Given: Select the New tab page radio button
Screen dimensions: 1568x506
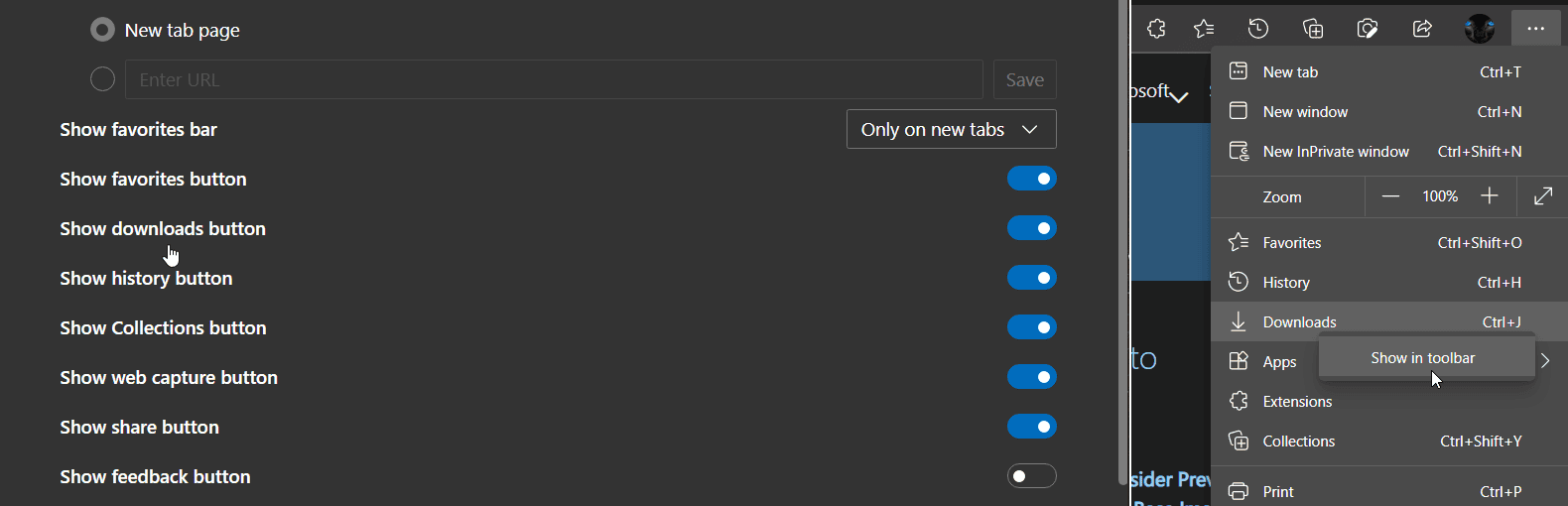Looking at the screenshot, I should click(x=102, y=30).
